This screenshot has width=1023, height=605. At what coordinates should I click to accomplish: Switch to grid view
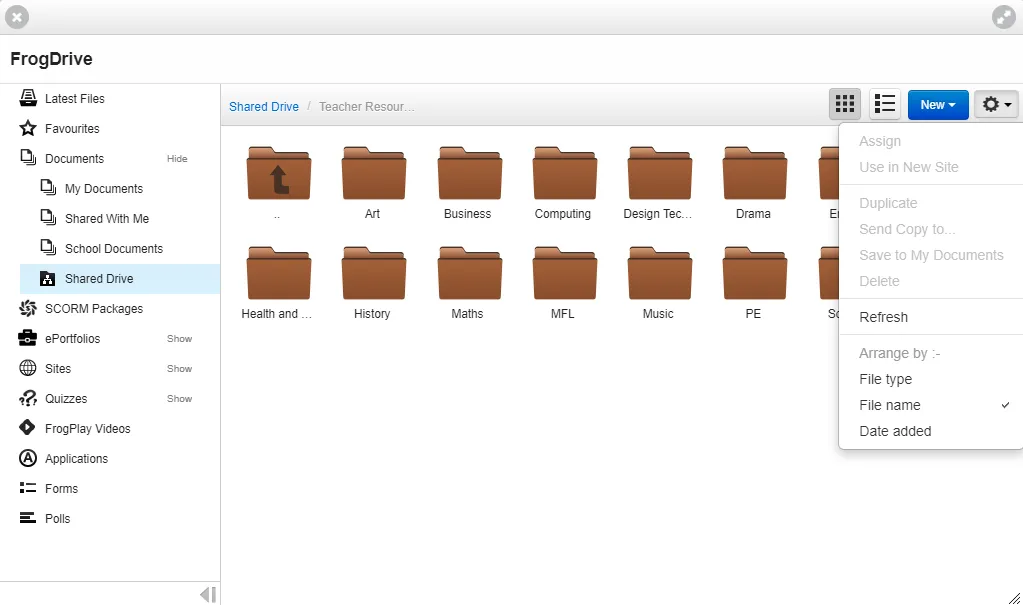click(845, 104)
